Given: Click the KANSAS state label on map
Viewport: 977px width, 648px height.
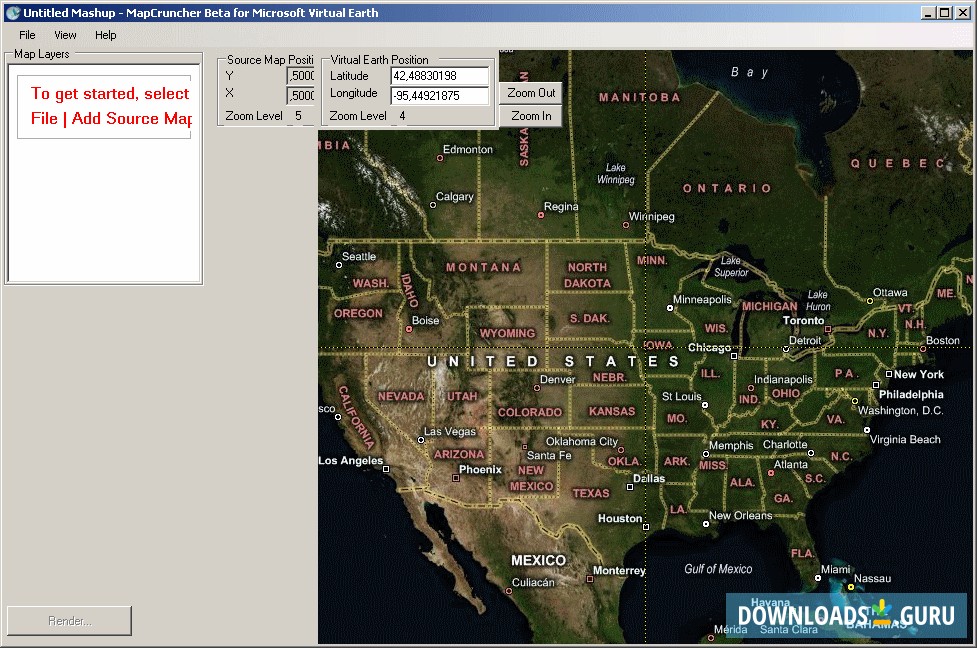Looking at the screenshot, I should tap(612, 411).
